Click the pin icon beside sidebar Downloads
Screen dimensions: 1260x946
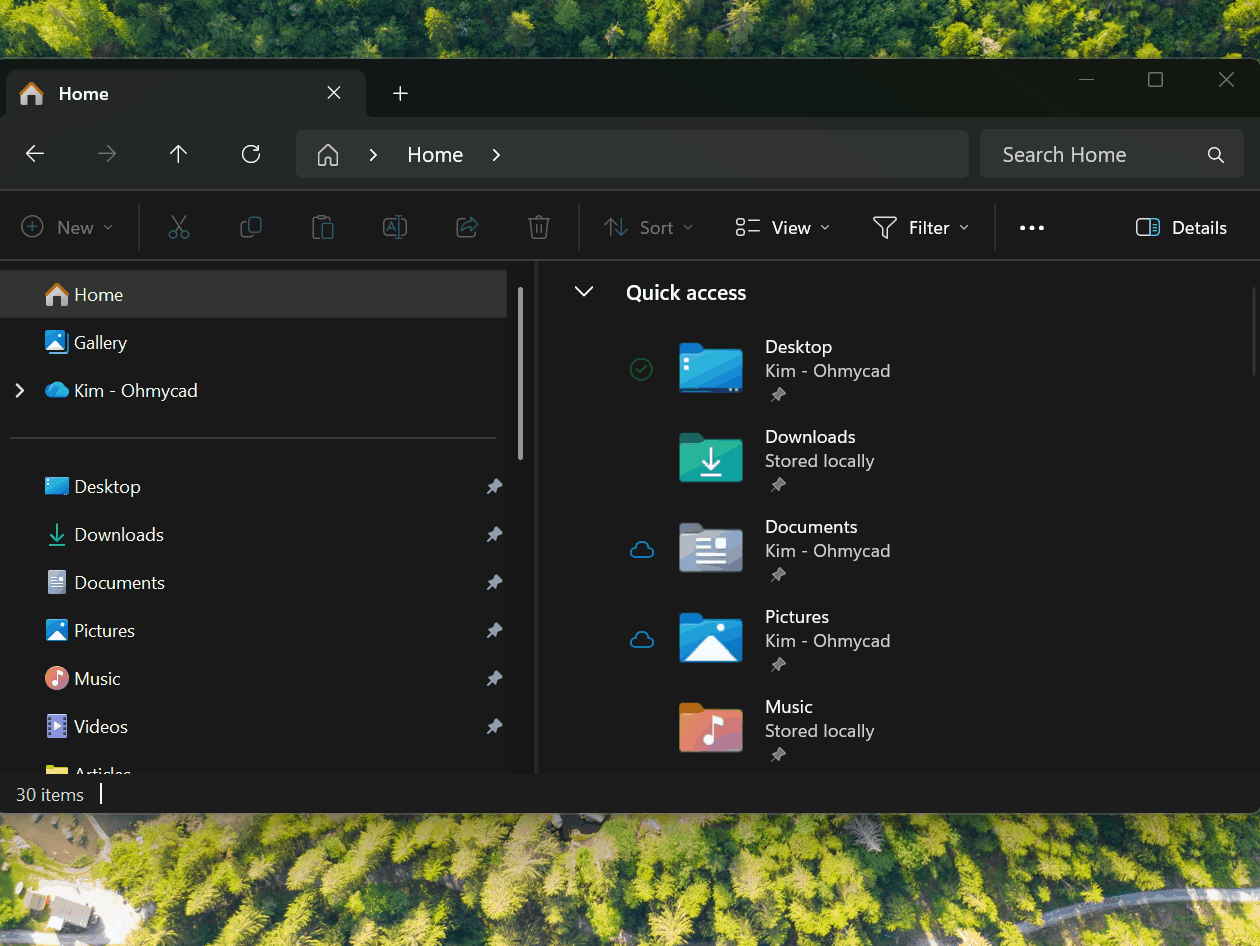494,535
